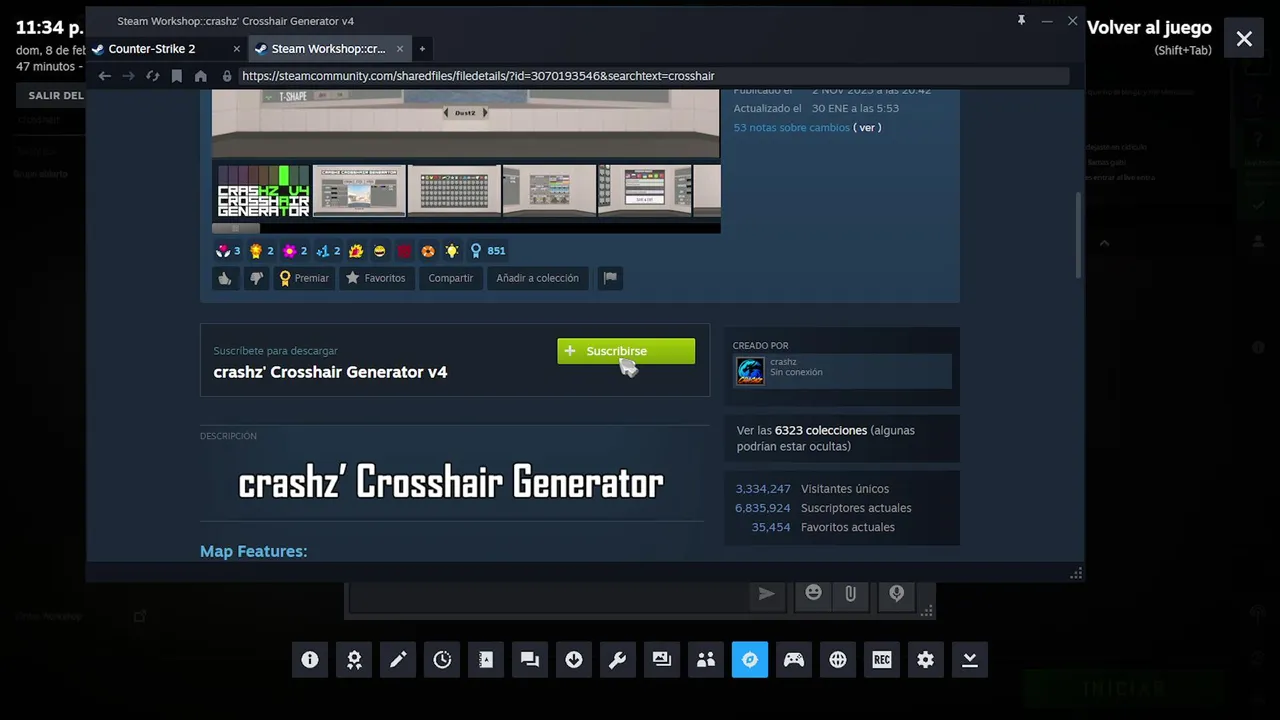Open the downloads arrow icon in overlay toolbar

574,660
